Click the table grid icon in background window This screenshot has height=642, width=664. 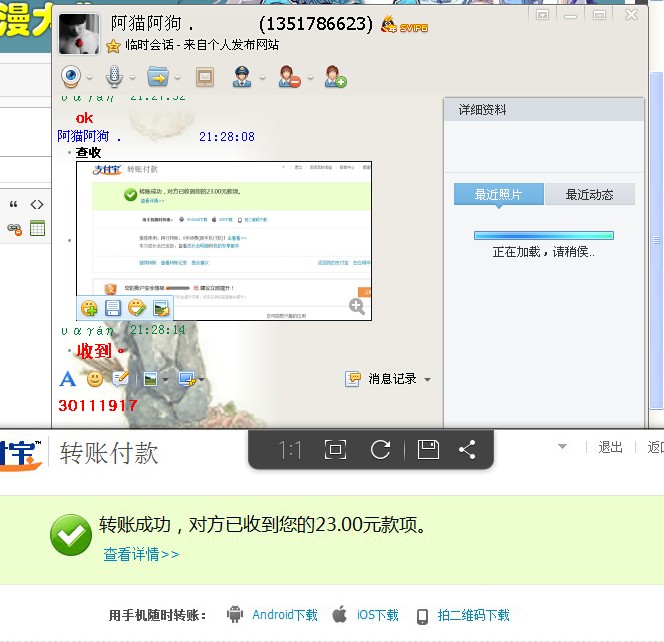tap(37, 228)
